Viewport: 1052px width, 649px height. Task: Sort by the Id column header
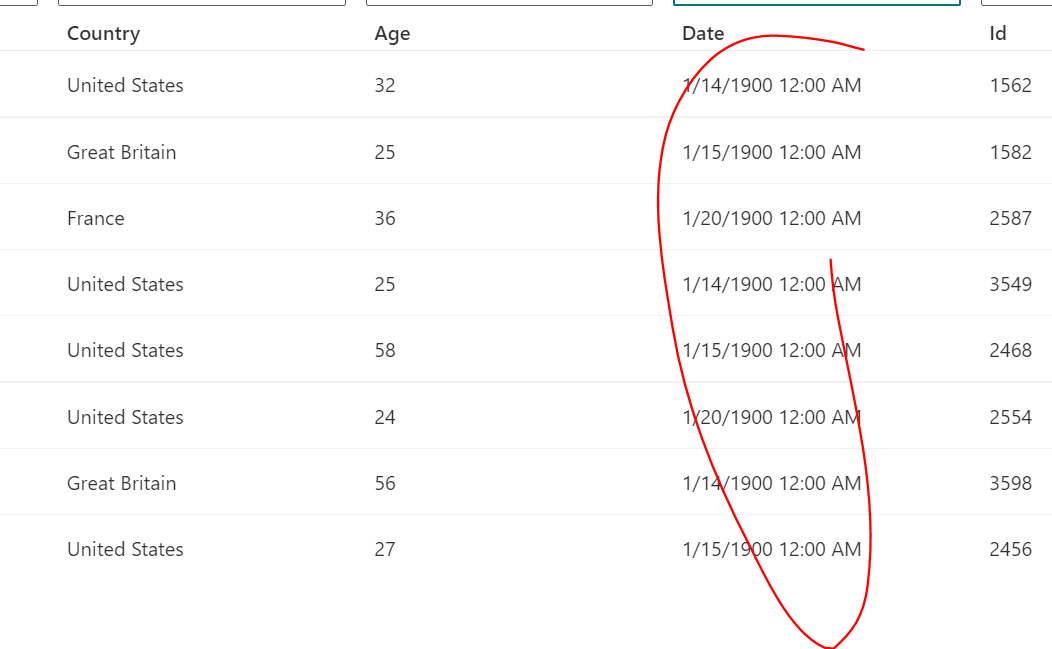point(996,33)
